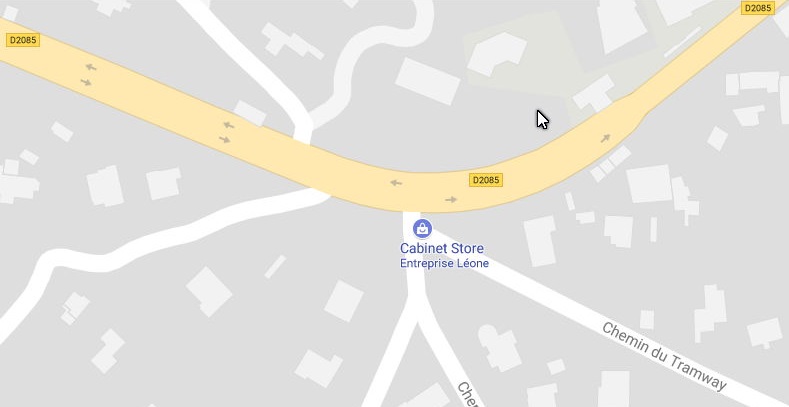The width and height of the screenshot is (789, 407).
Task: Click the Cabinet Store shopping bag pin
Action: click(422, 228)
